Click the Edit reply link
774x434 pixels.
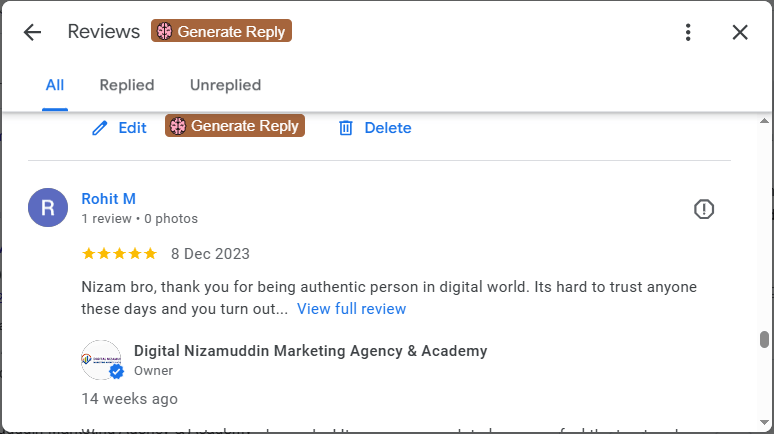132,128
